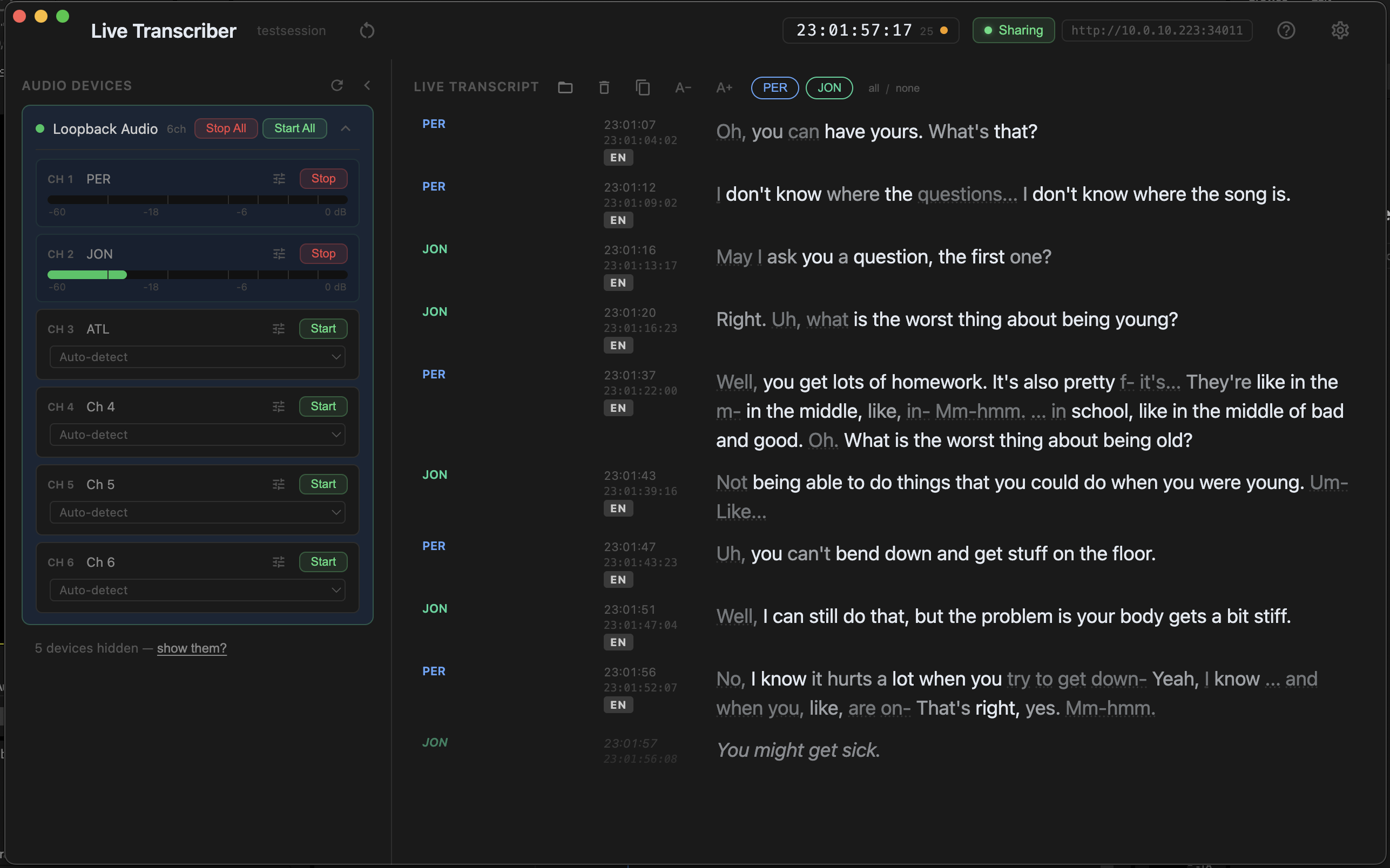Image resolution: width=1390 pixels, height=868 pixels.
Task: Start transcription on Ch 4
Action: (323, 406)
